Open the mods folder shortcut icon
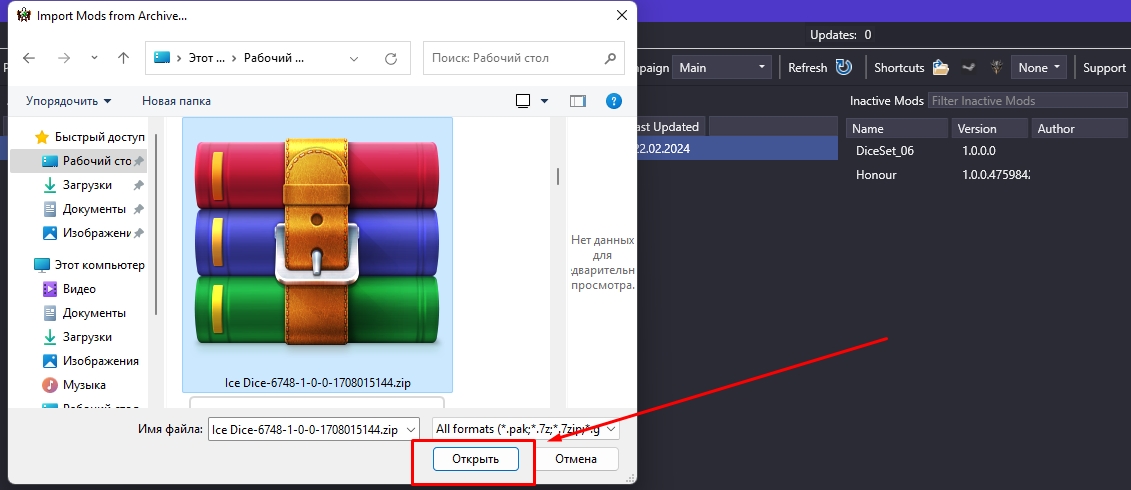1131x490 pixels. pyautogui.click(x=941, y=67)
